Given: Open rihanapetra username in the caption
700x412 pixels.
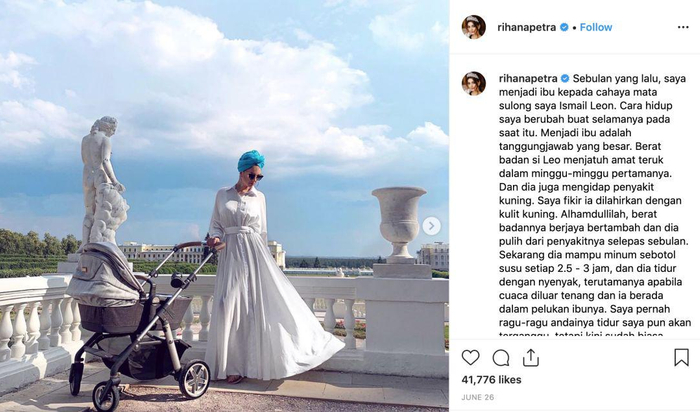Looking at the screenshot, I should [x=528, y=79].
